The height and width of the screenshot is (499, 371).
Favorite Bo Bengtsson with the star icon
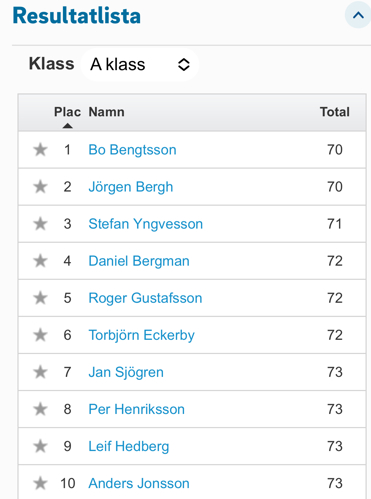coord(40,150)
